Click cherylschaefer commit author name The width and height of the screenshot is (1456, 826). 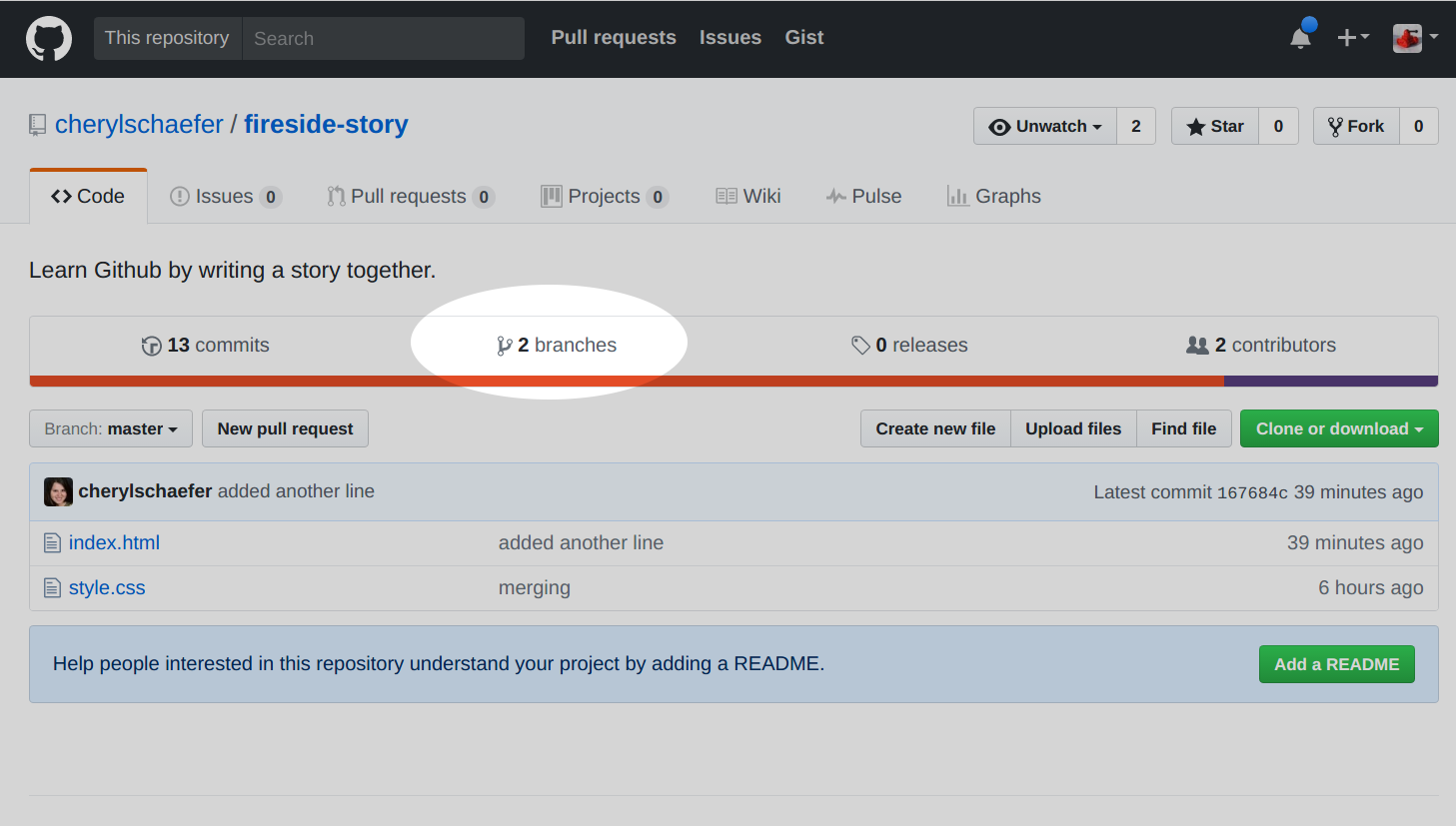pyautogui.click(x=145, y=491)
